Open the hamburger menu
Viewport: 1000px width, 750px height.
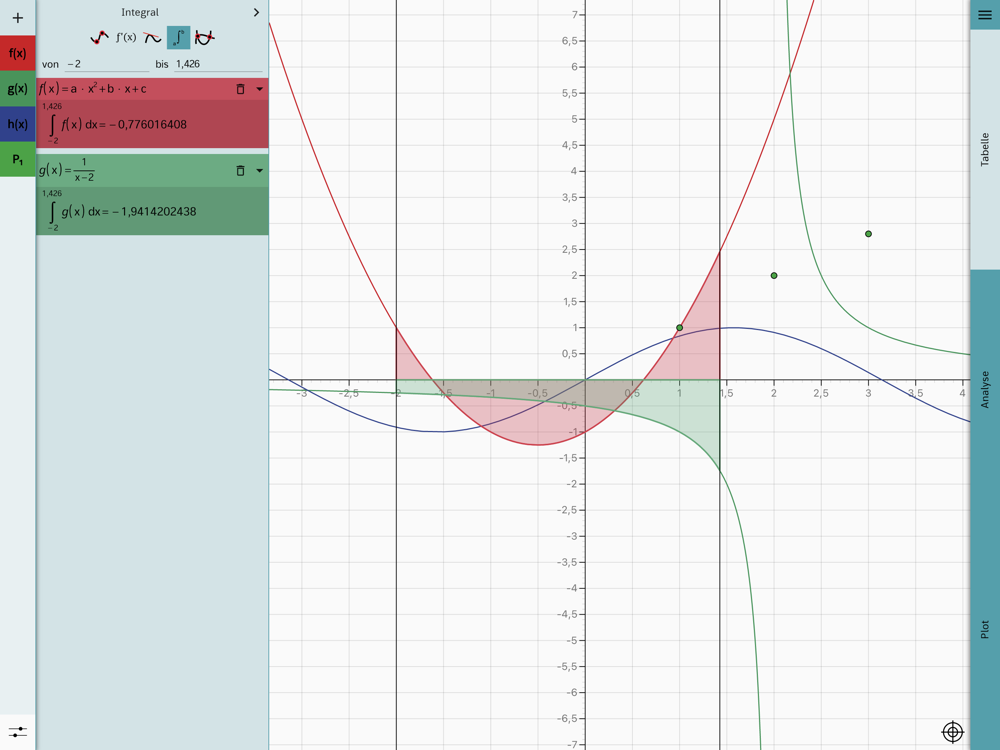(x=985, y=15)
